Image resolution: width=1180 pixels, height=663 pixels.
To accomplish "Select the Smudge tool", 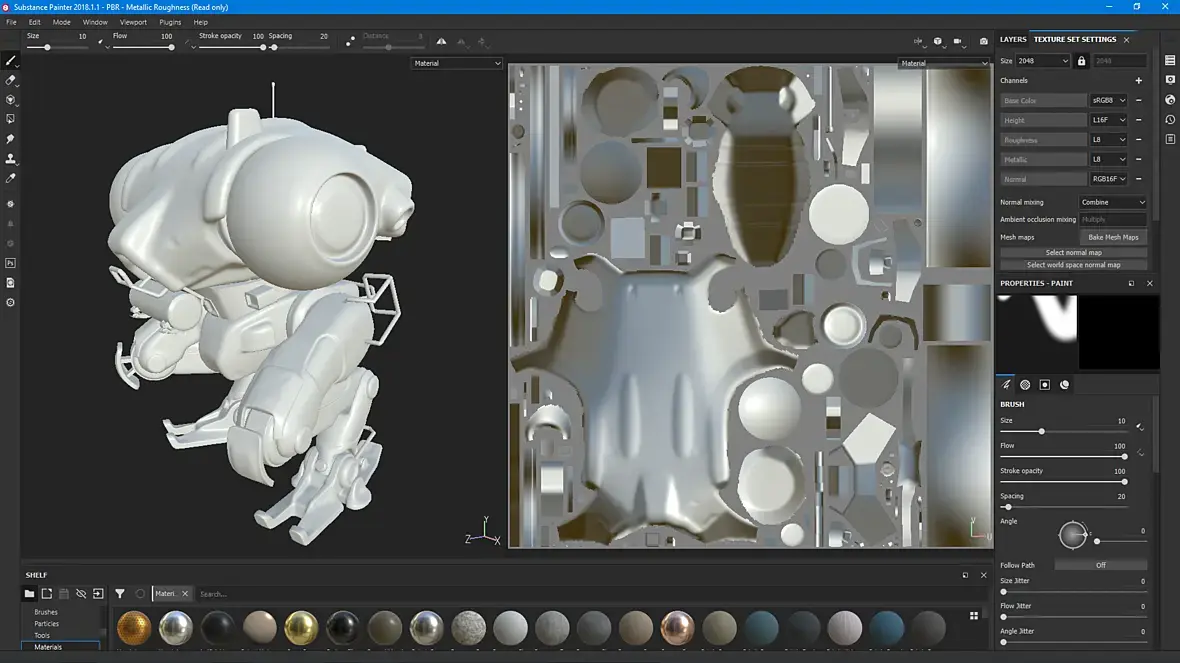I will pos(11,139).
